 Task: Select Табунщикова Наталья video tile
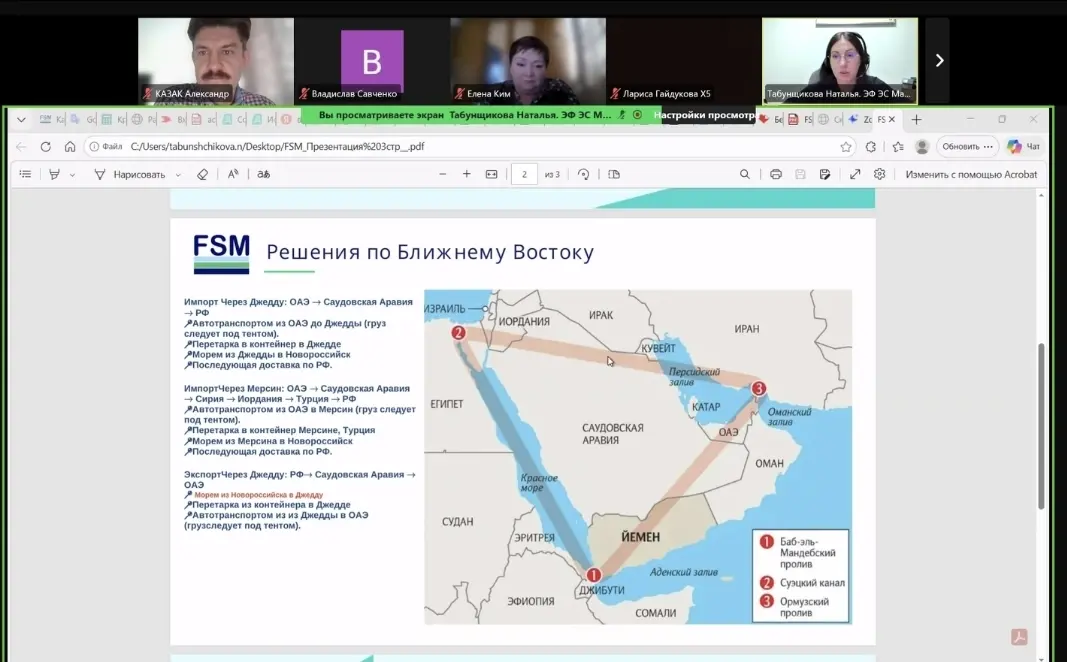click(839, 61)
